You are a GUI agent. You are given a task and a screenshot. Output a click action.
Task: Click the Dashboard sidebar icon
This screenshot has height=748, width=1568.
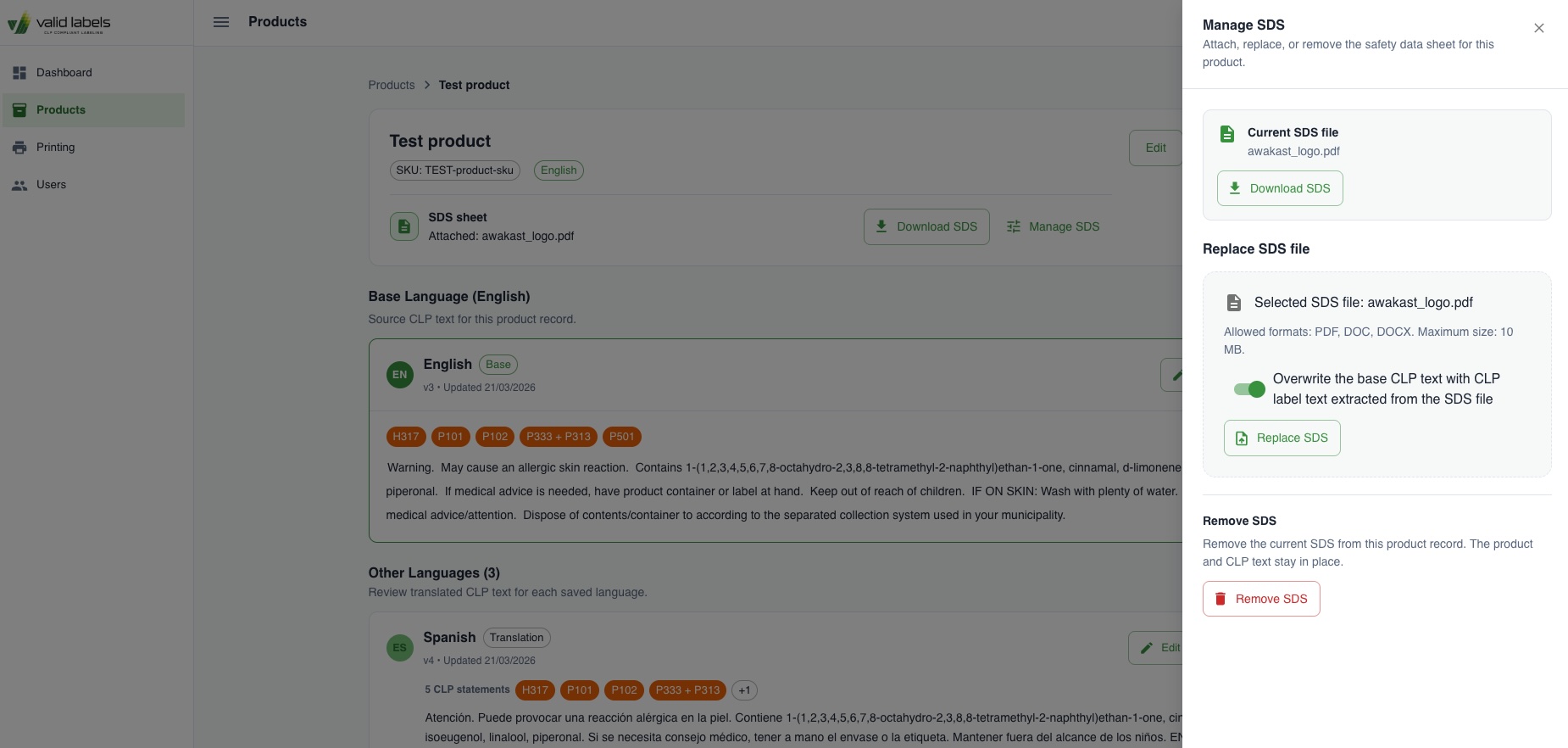(x=19, y=73)
